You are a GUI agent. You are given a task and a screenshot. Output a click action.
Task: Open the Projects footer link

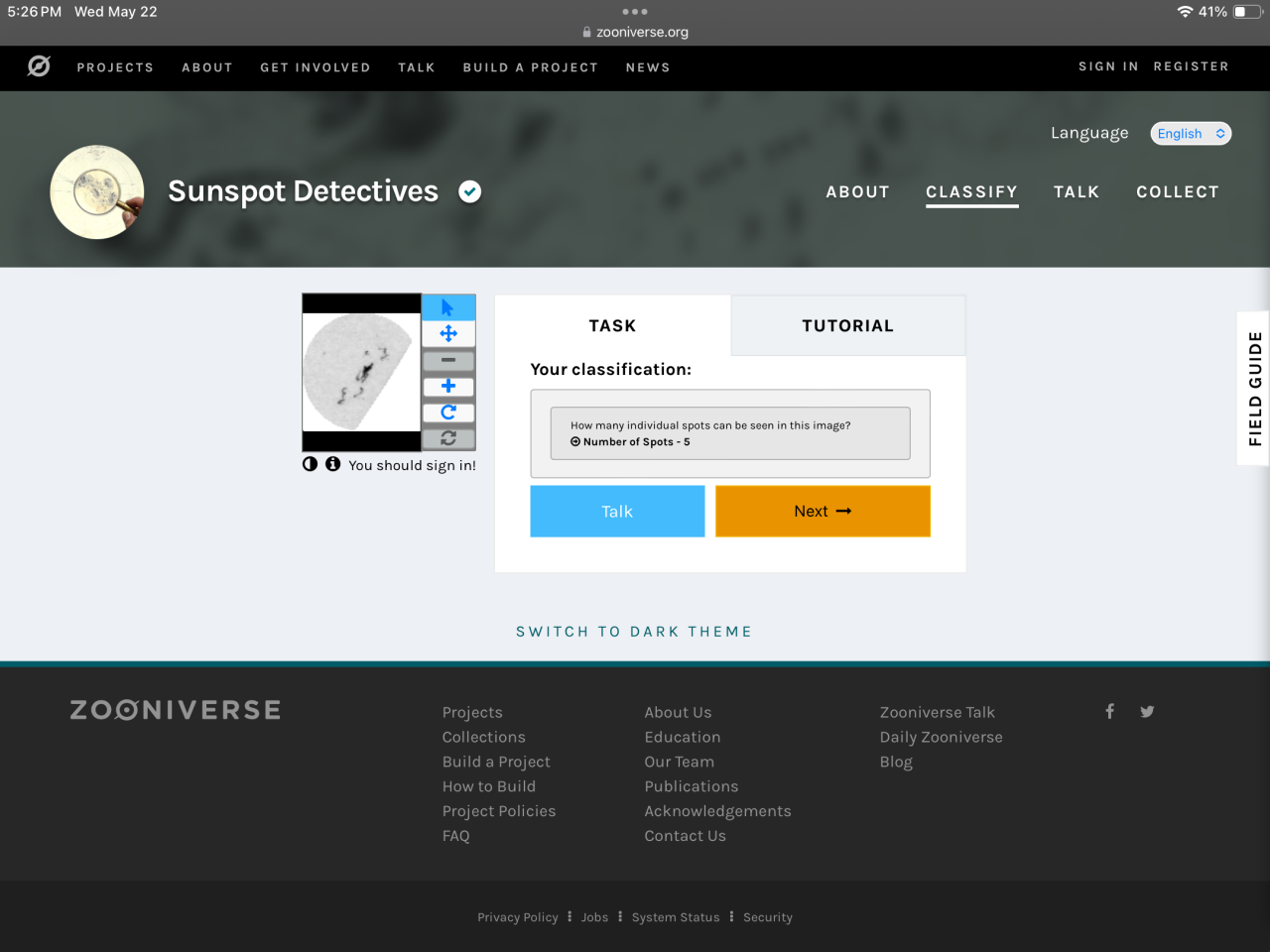click(472, 712)
